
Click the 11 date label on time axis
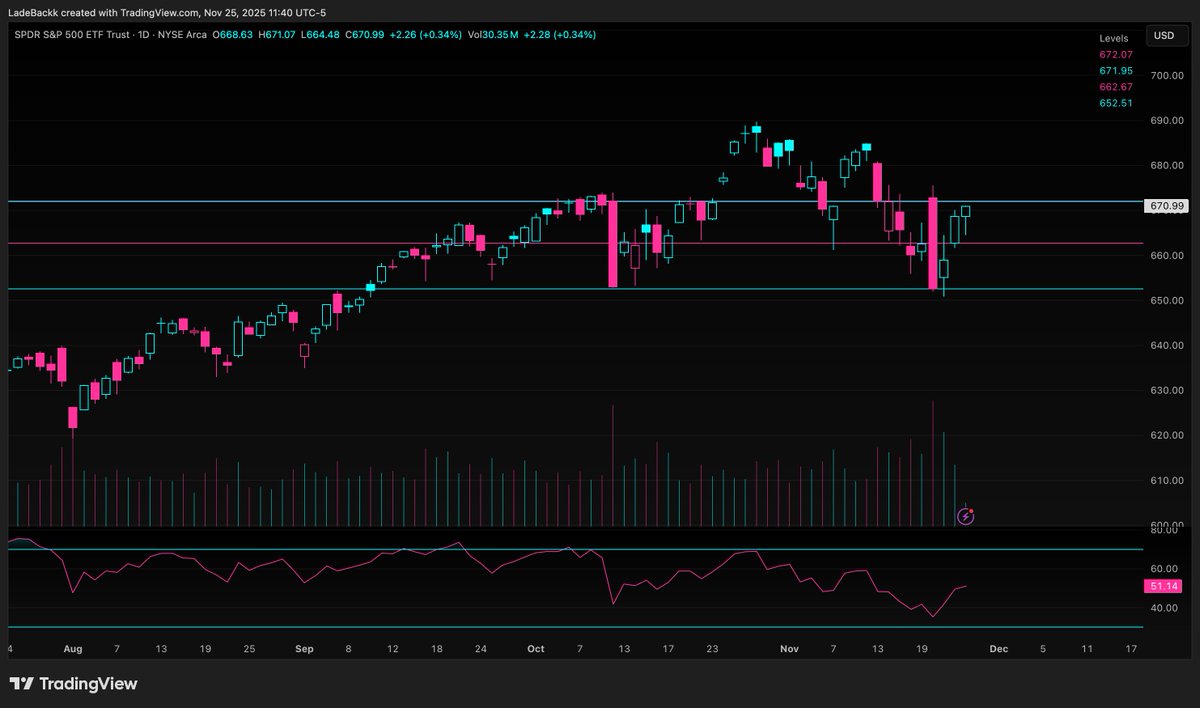tap(1087, 649)
